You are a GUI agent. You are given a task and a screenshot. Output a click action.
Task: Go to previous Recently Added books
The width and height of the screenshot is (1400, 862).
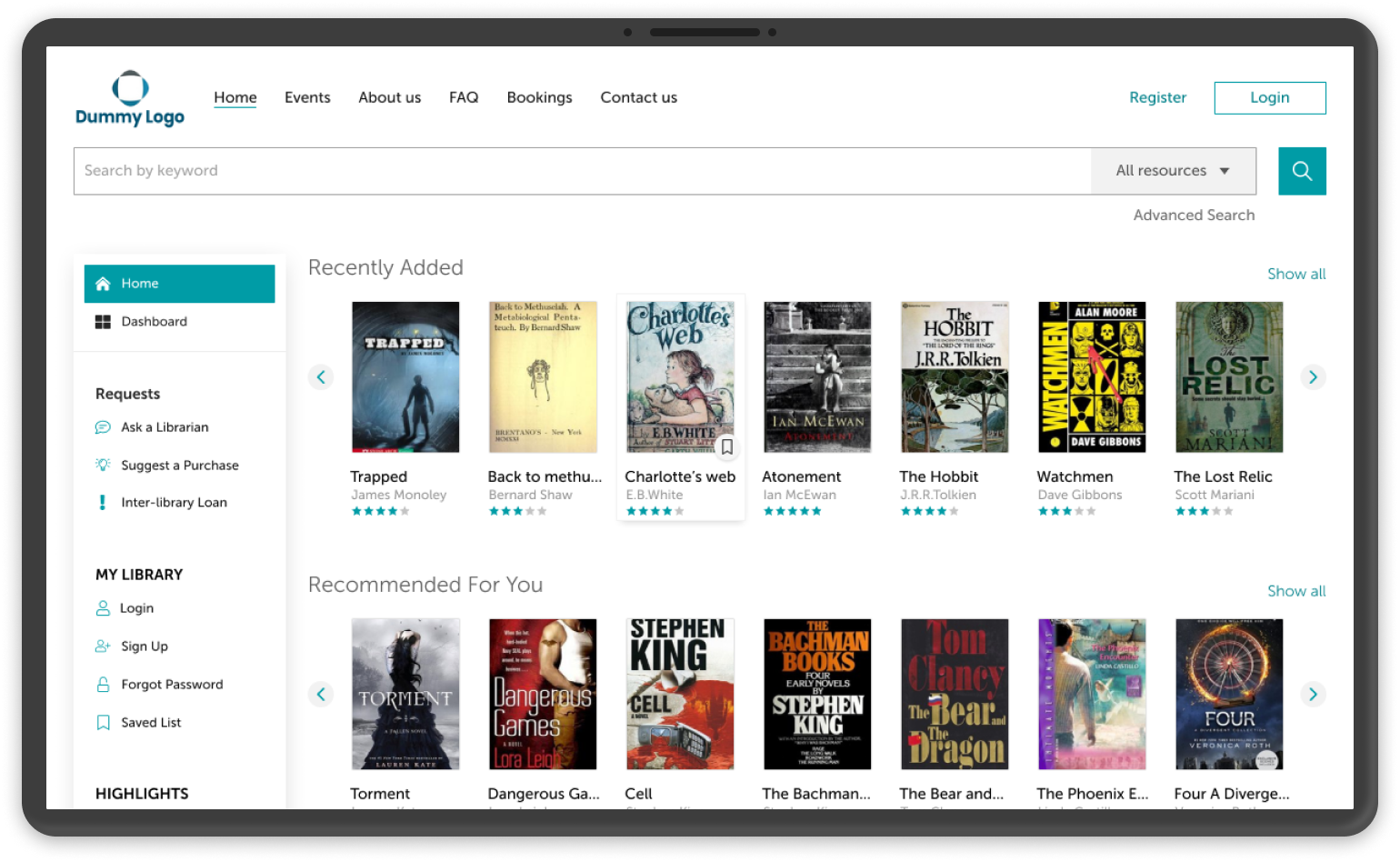click(x=321, y=377)
